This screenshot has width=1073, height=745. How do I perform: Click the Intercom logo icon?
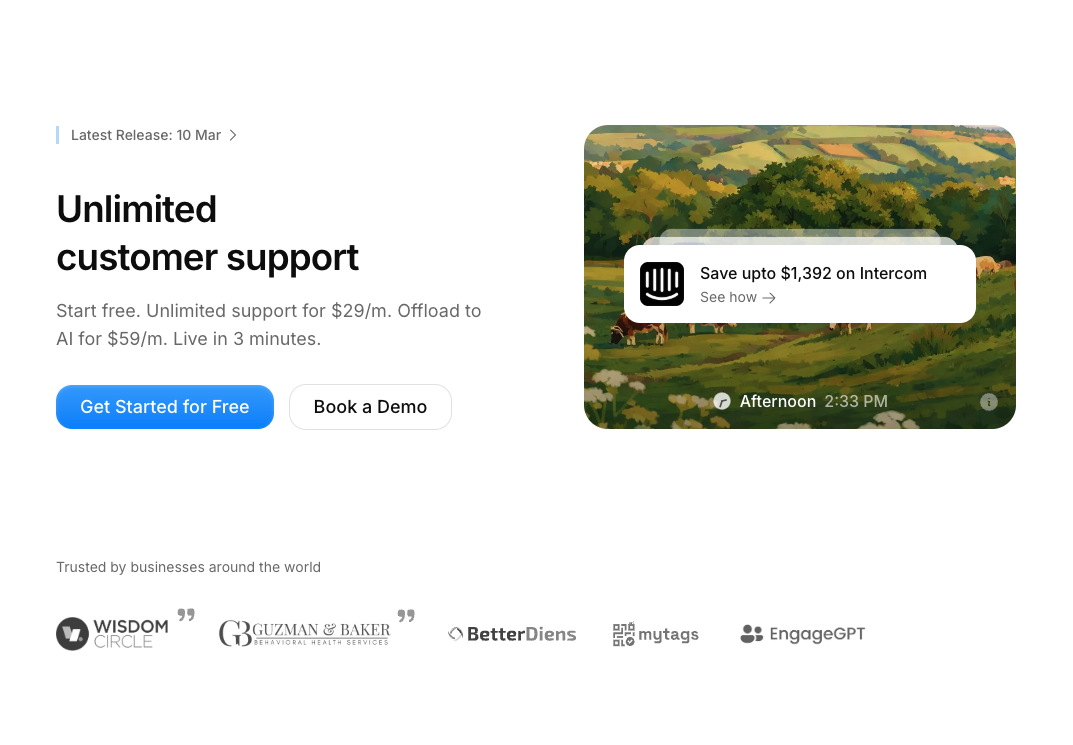pos(662,284)
